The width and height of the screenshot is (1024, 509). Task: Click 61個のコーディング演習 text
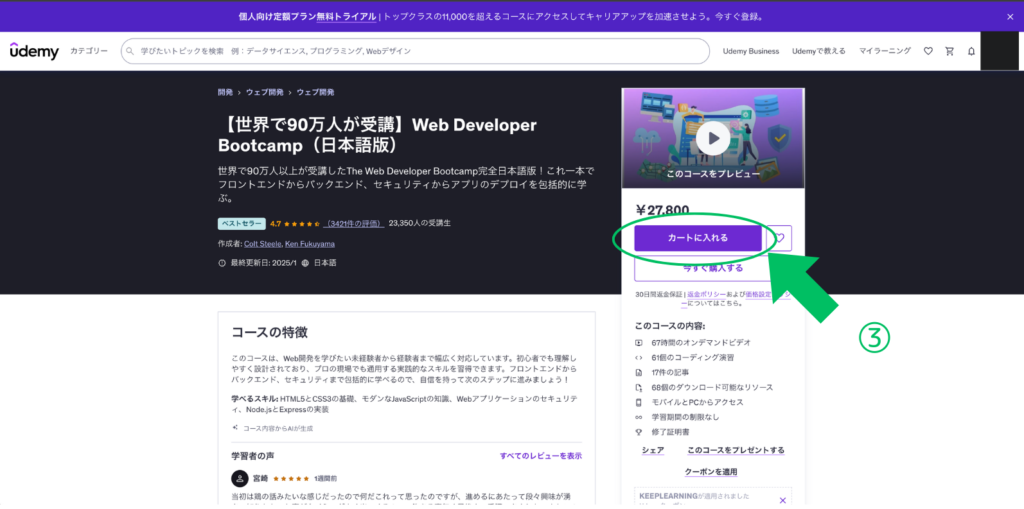point(692,357)
